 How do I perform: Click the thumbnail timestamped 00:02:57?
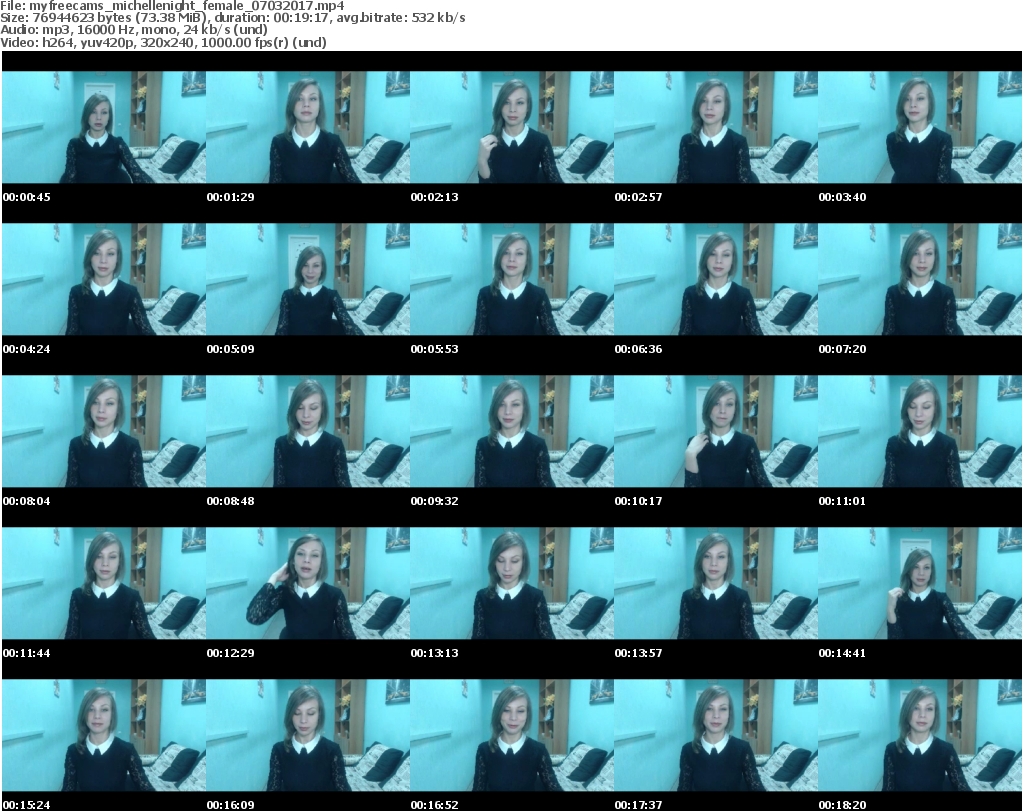(x=716, y=127)
